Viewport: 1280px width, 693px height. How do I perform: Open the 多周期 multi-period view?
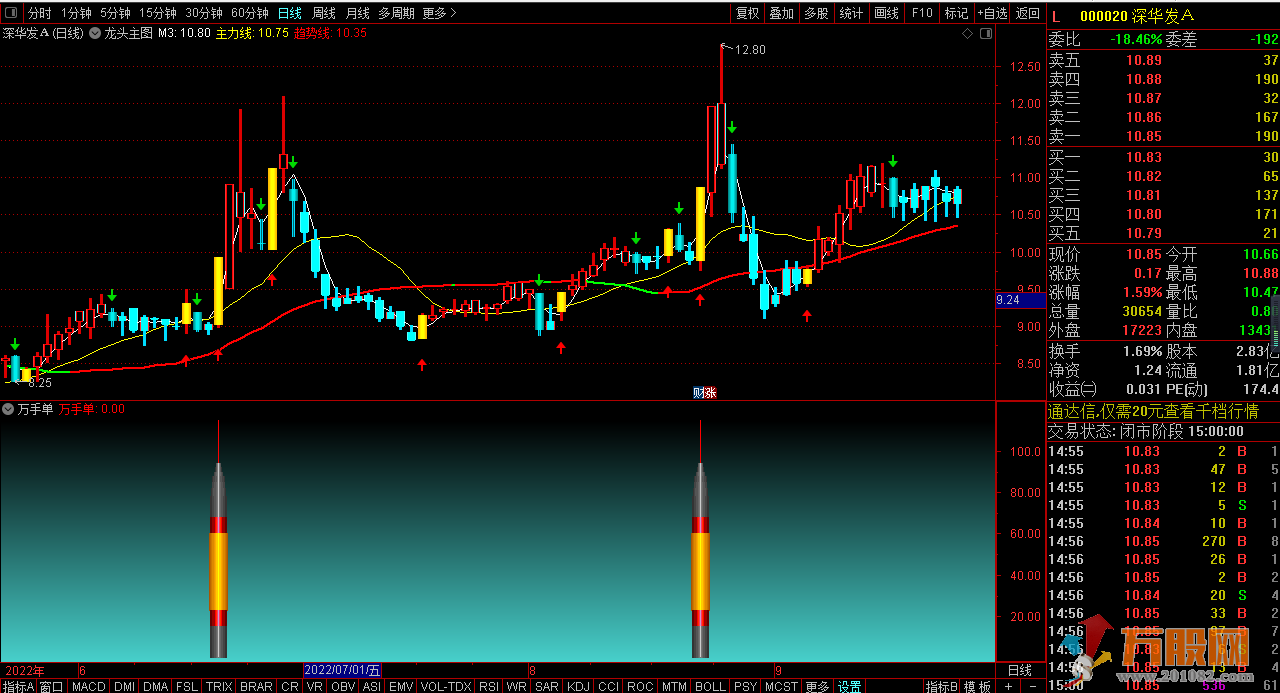pos(397,13)
